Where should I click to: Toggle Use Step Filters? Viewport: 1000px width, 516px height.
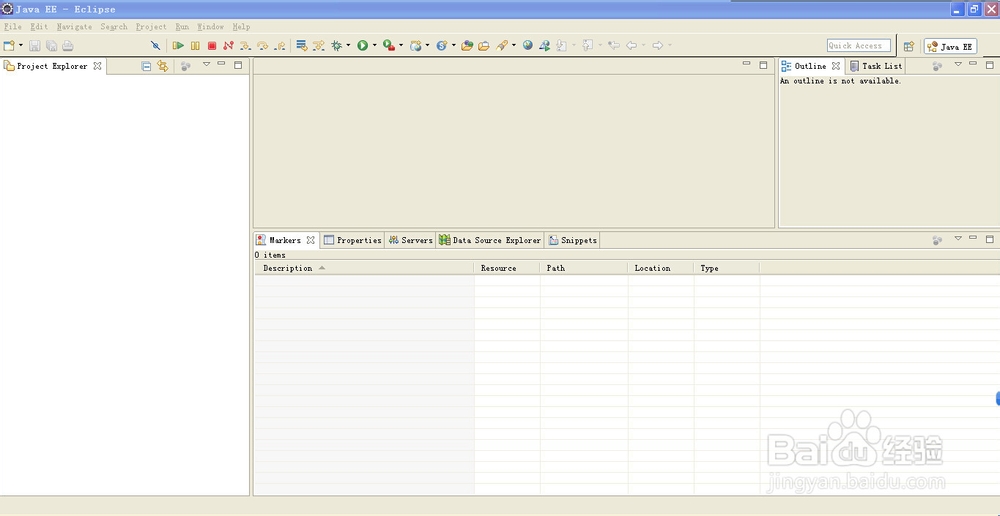319,45
